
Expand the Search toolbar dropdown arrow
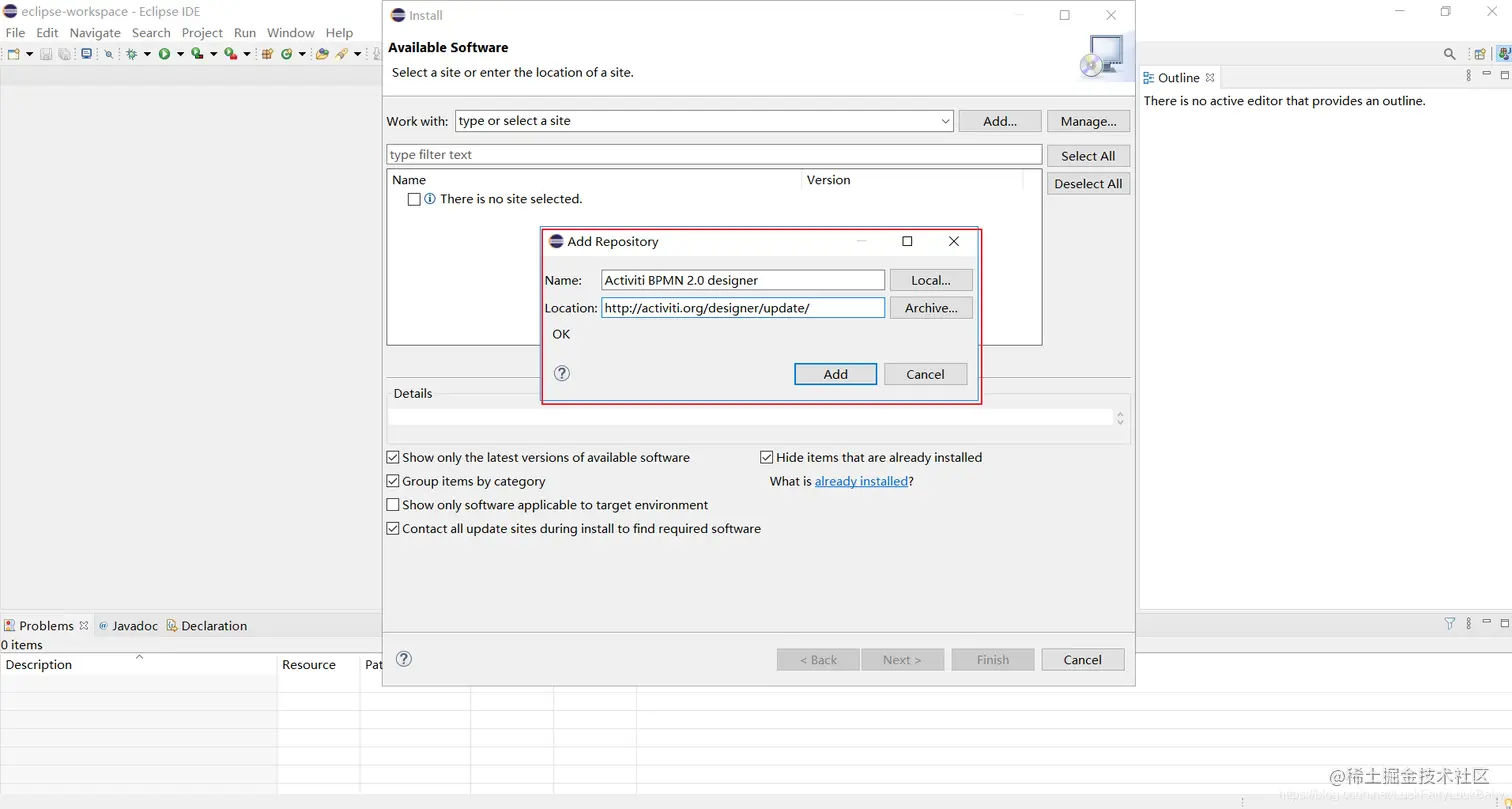click(357, 54)
